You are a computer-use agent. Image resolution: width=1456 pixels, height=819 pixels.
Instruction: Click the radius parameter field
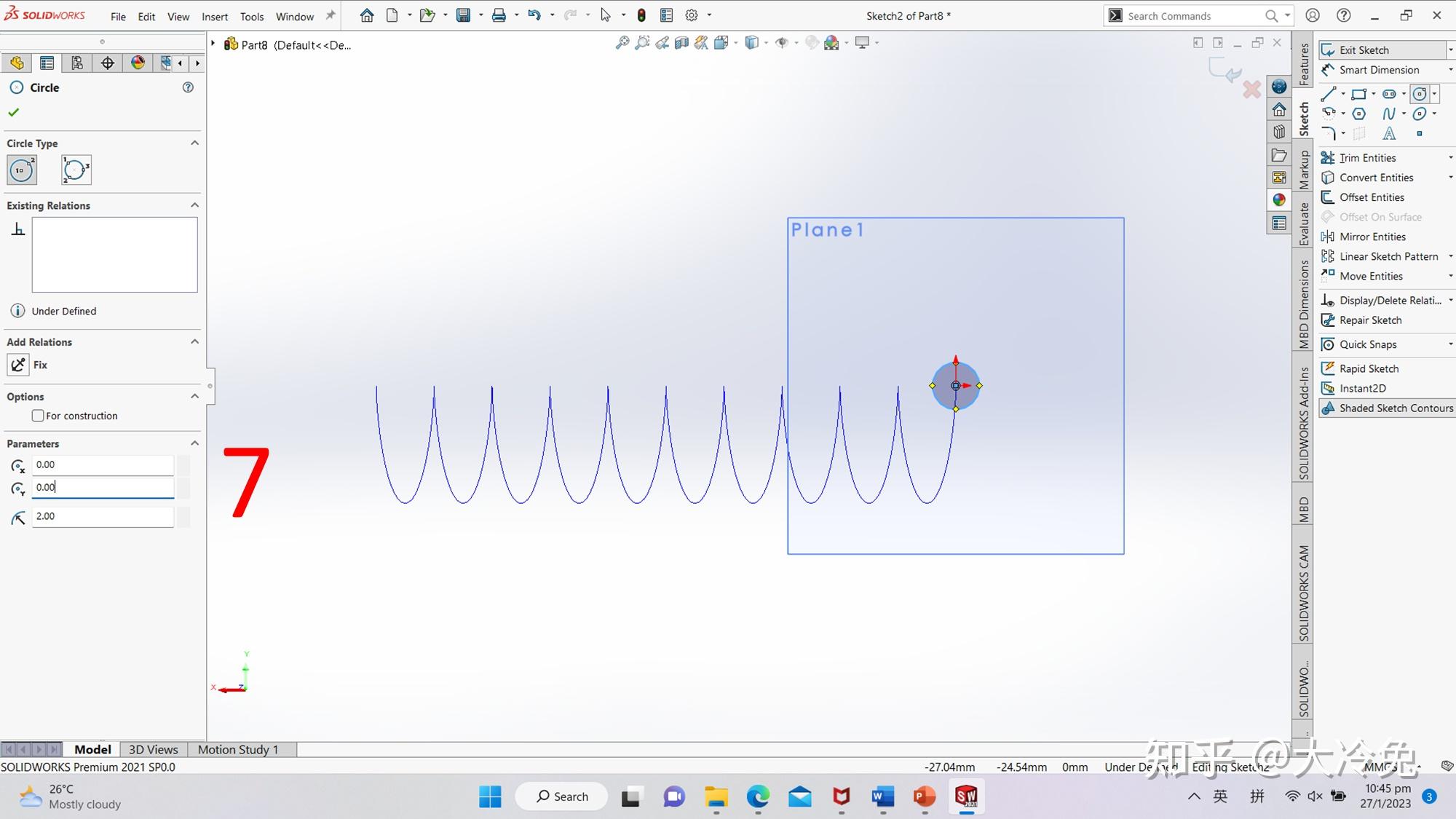[x=103, y=516]
